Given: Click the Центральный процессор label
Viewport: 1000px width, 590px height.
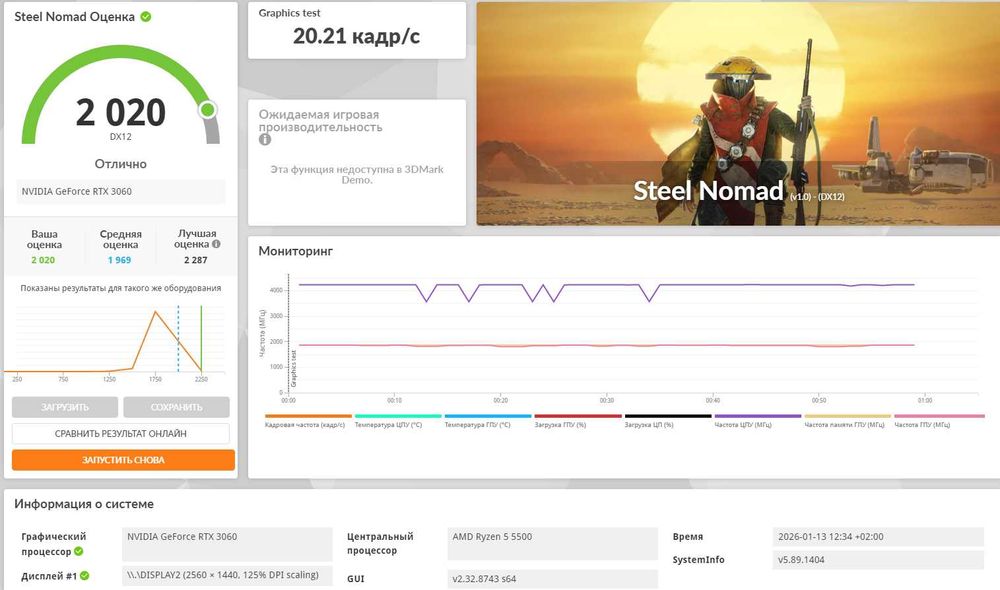Looking at the screenshot, I should point(380,543).
